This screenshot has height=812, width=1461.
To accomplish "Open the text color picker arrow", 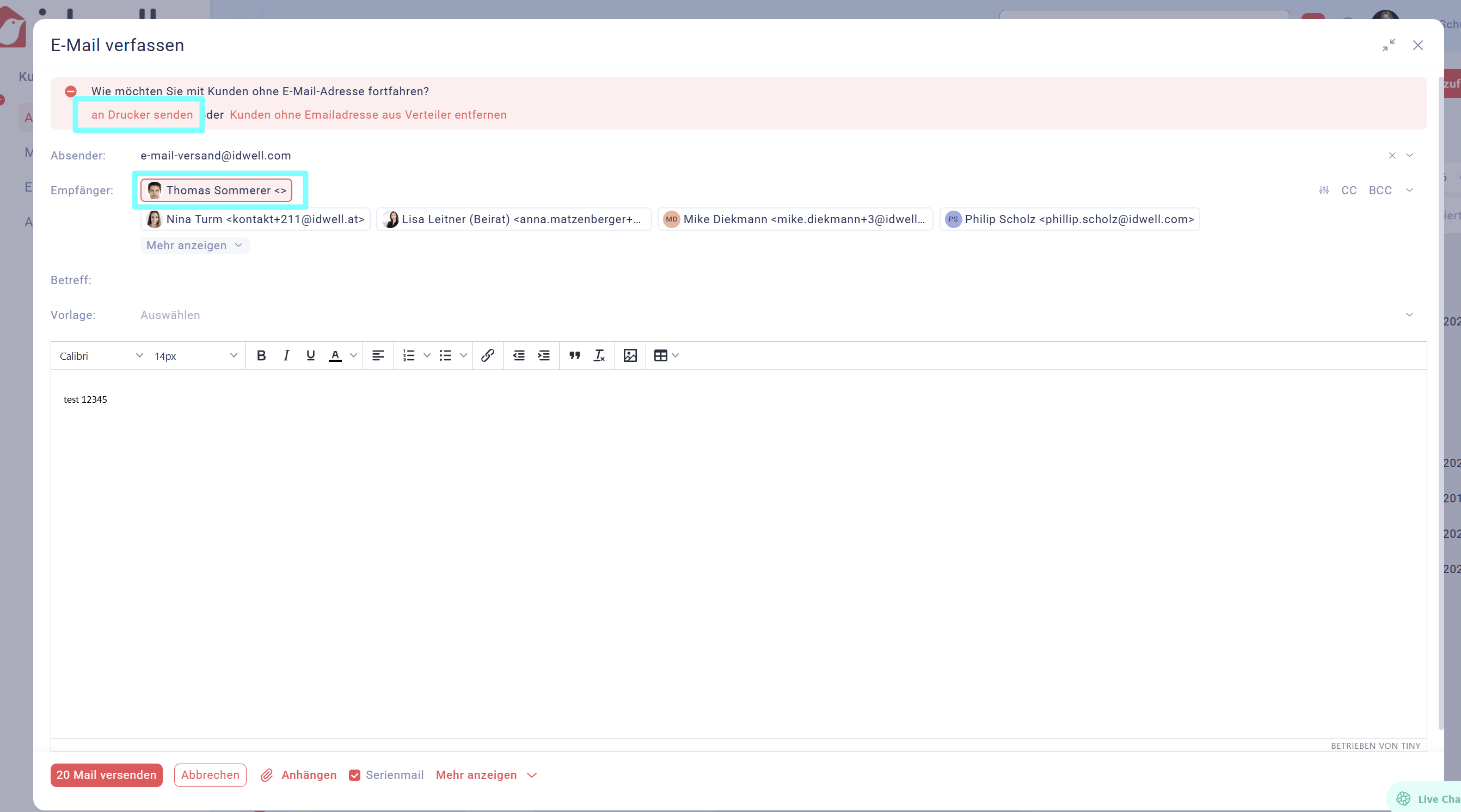I will coord(354,355).
